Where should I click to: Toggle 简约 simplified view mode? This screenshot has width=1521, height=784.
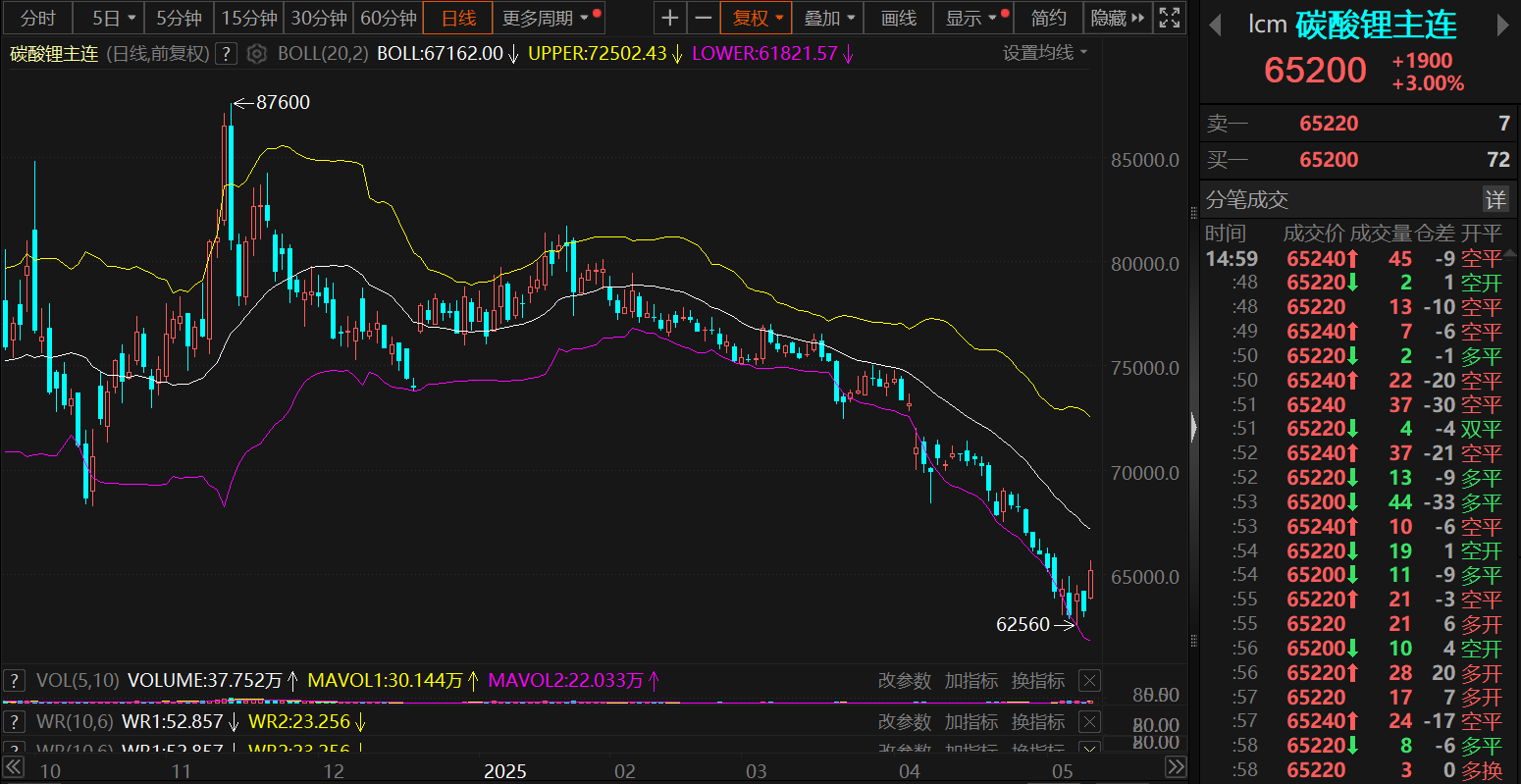point(1048,18)
